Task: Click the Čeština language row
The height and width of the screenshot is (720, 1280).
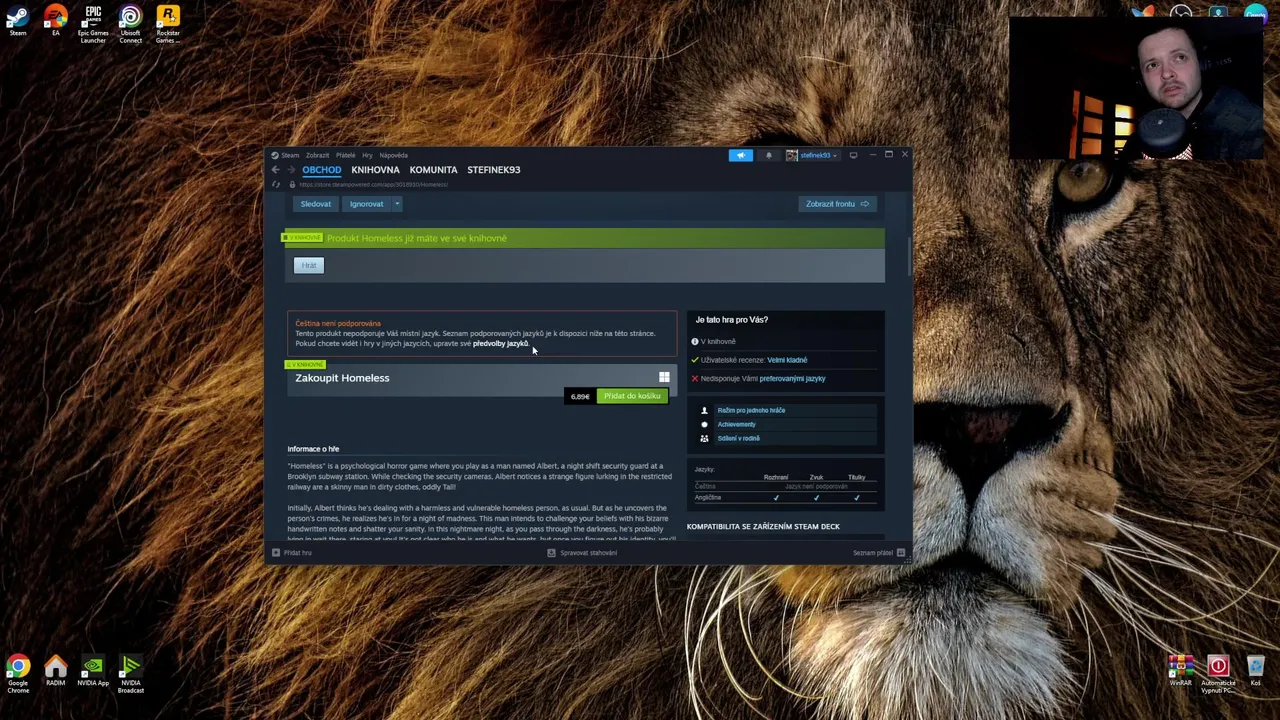Action: pyautogui.click(x=785, y=487)
